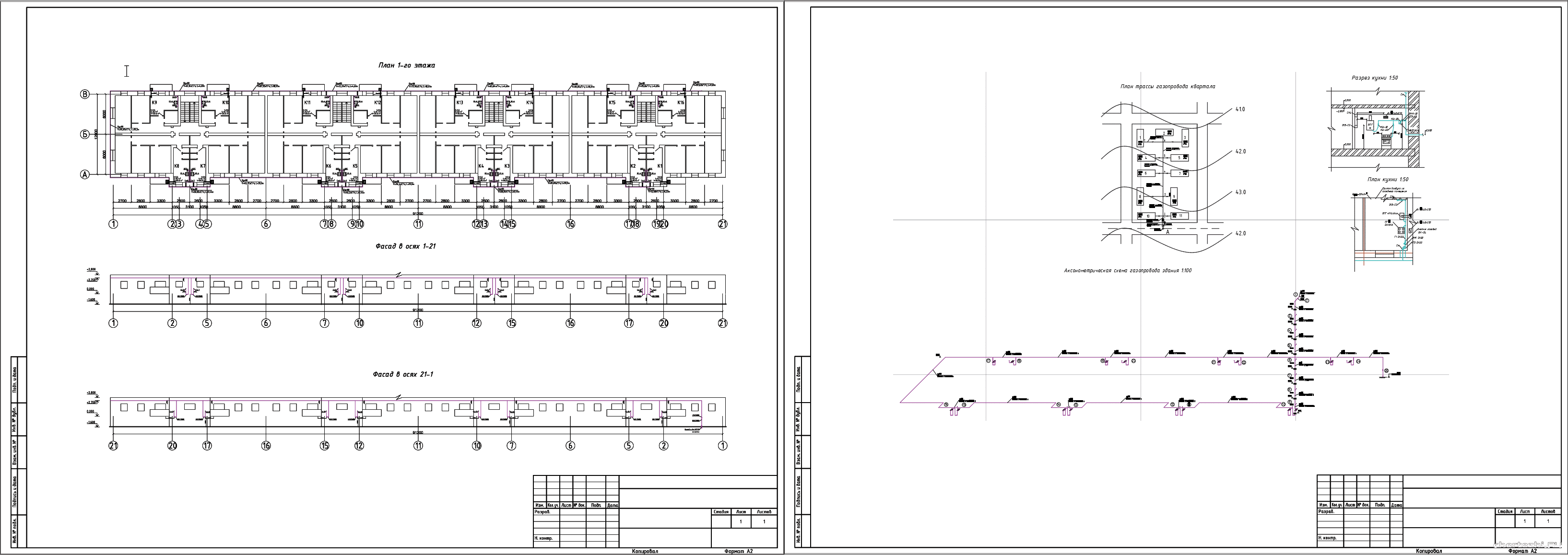Click contour elevation label 41.0

pos(1240,109)
